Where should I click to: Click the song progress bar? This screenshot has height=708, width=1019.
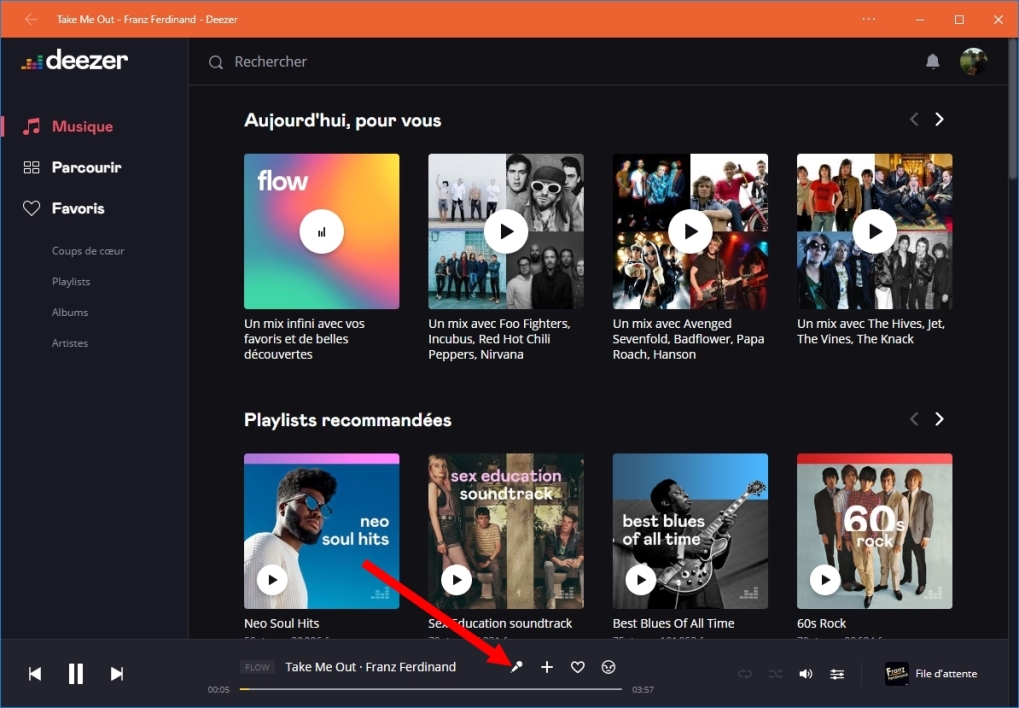coord(431,689)
